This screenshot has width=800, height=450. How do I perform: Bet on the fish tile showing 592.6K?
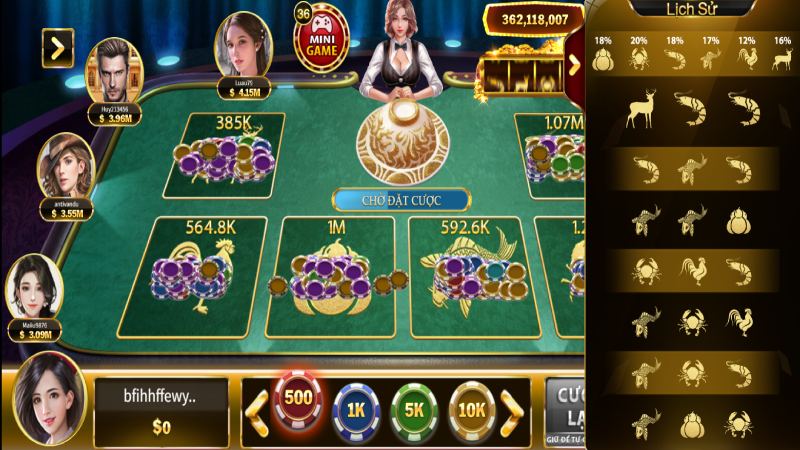point(475,277)
